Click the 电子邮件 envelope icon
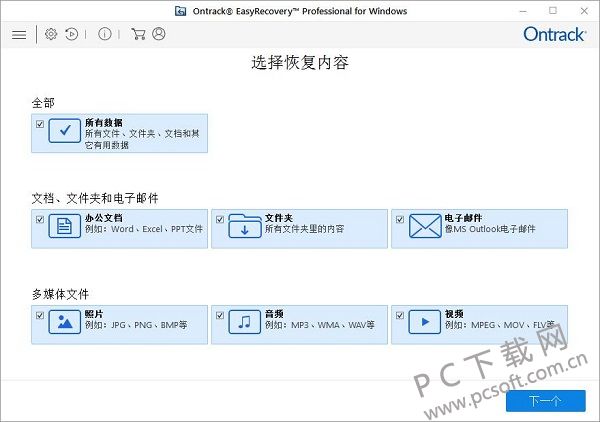The image size is (600, 422). point(425,226)
